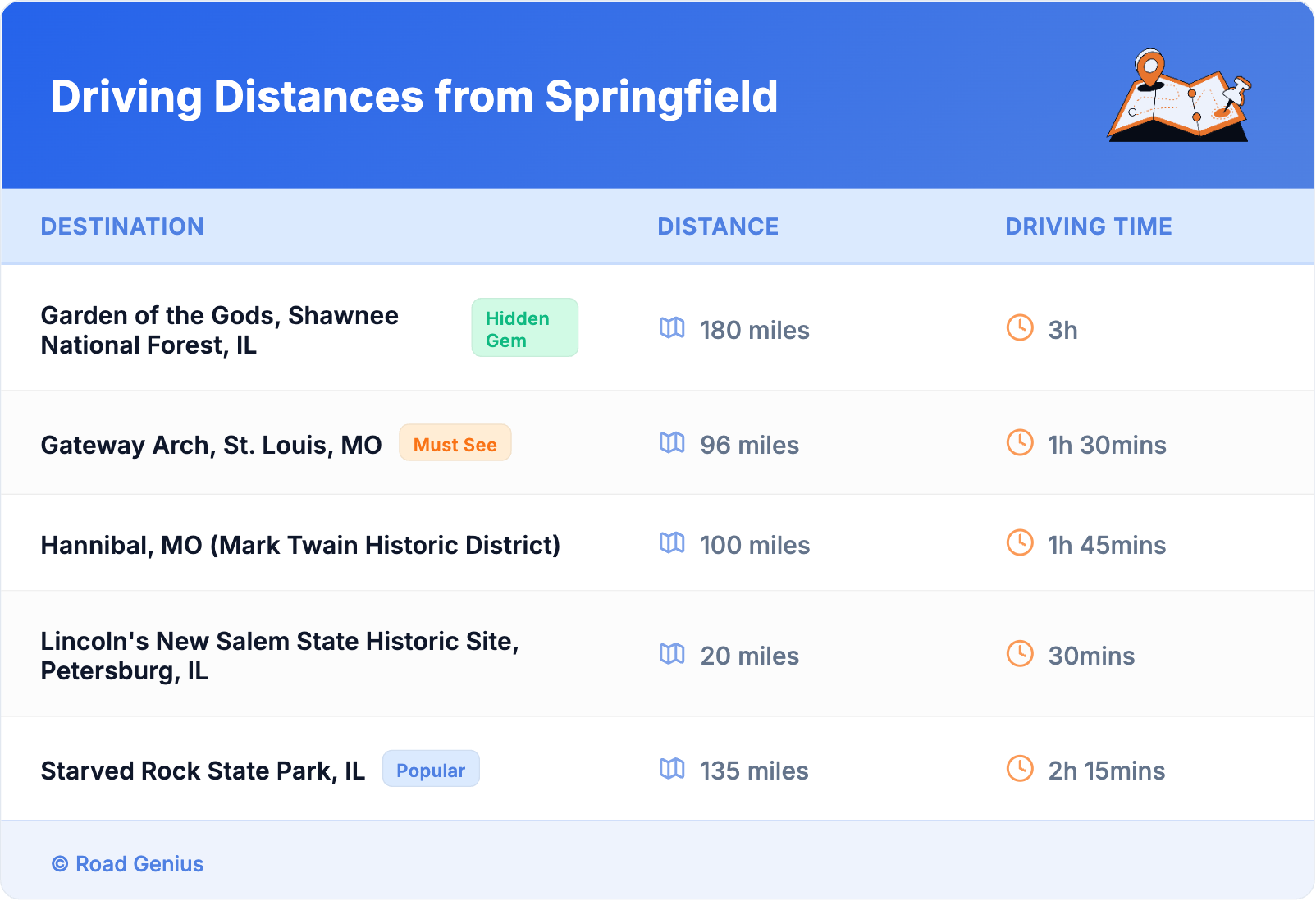Click the Destination column header
The height and width of the screenshot is (901, 1316).
(x=122, y=226)
